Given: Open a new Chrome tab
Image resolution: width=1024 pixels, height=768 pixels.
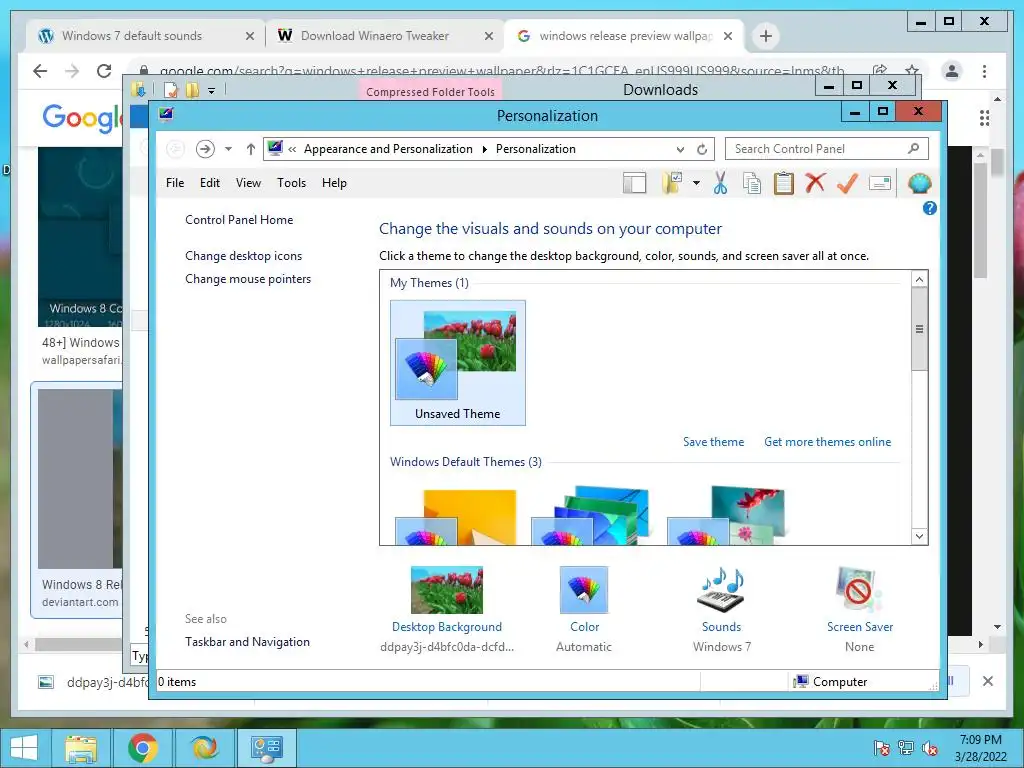Looking at the screenshot, I should click(x=766, y=36).
